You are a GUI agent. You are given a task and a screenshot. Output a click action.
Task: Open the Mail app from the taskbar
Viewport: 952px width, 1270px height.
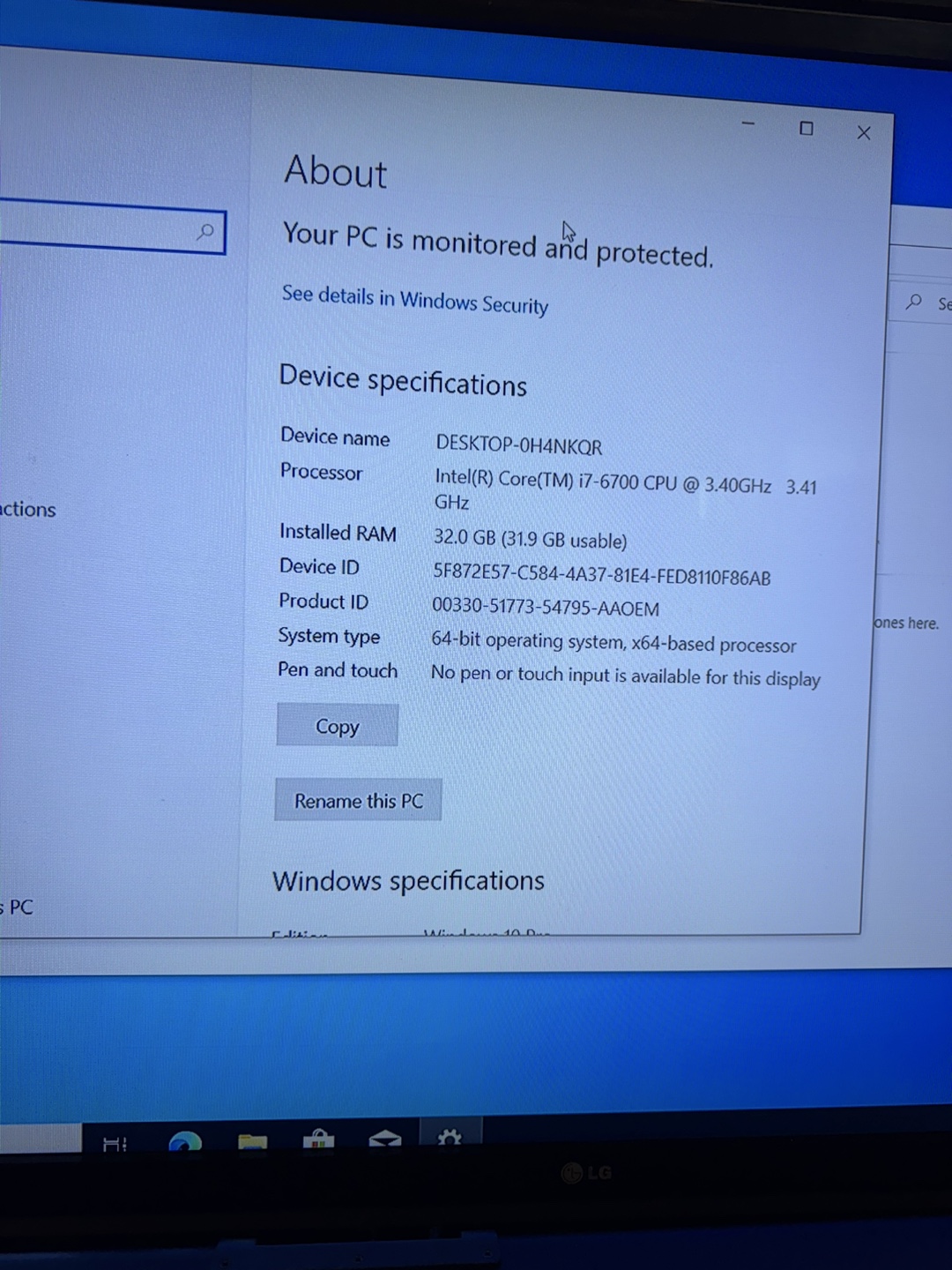pos(384,1140)
